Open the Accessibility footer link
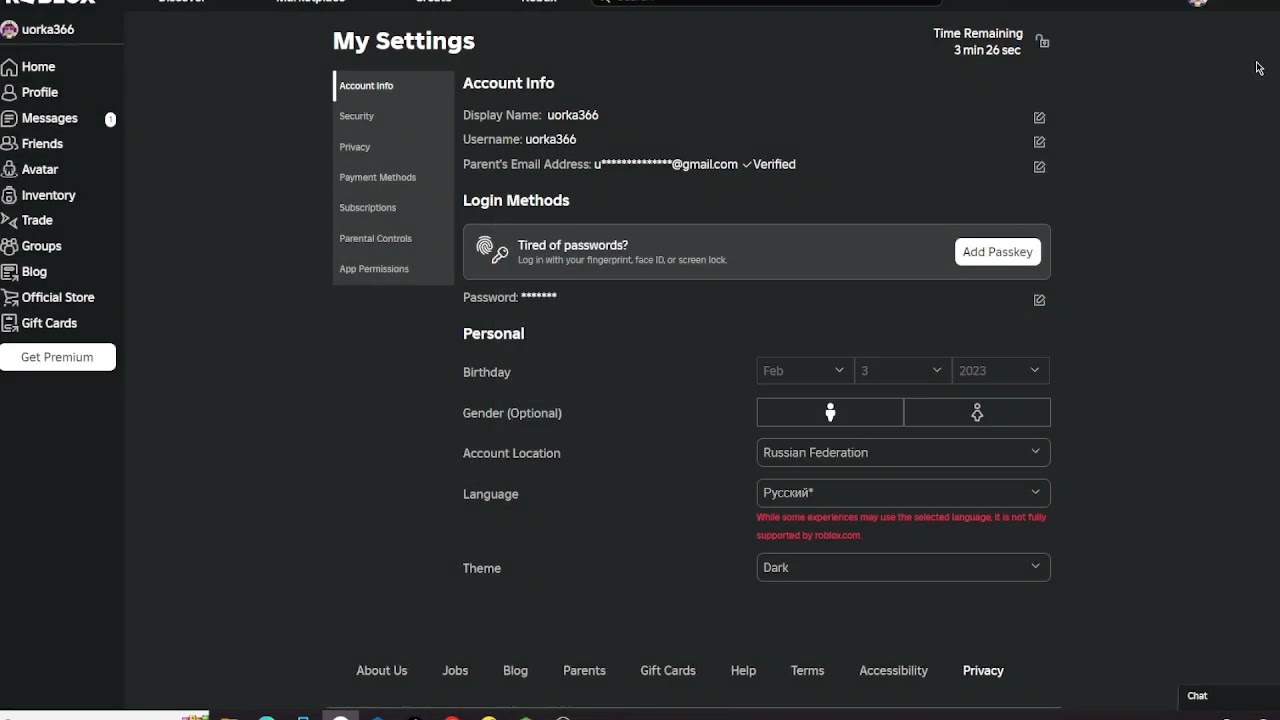Screen dimensions: 1280x720 [894, 671]
